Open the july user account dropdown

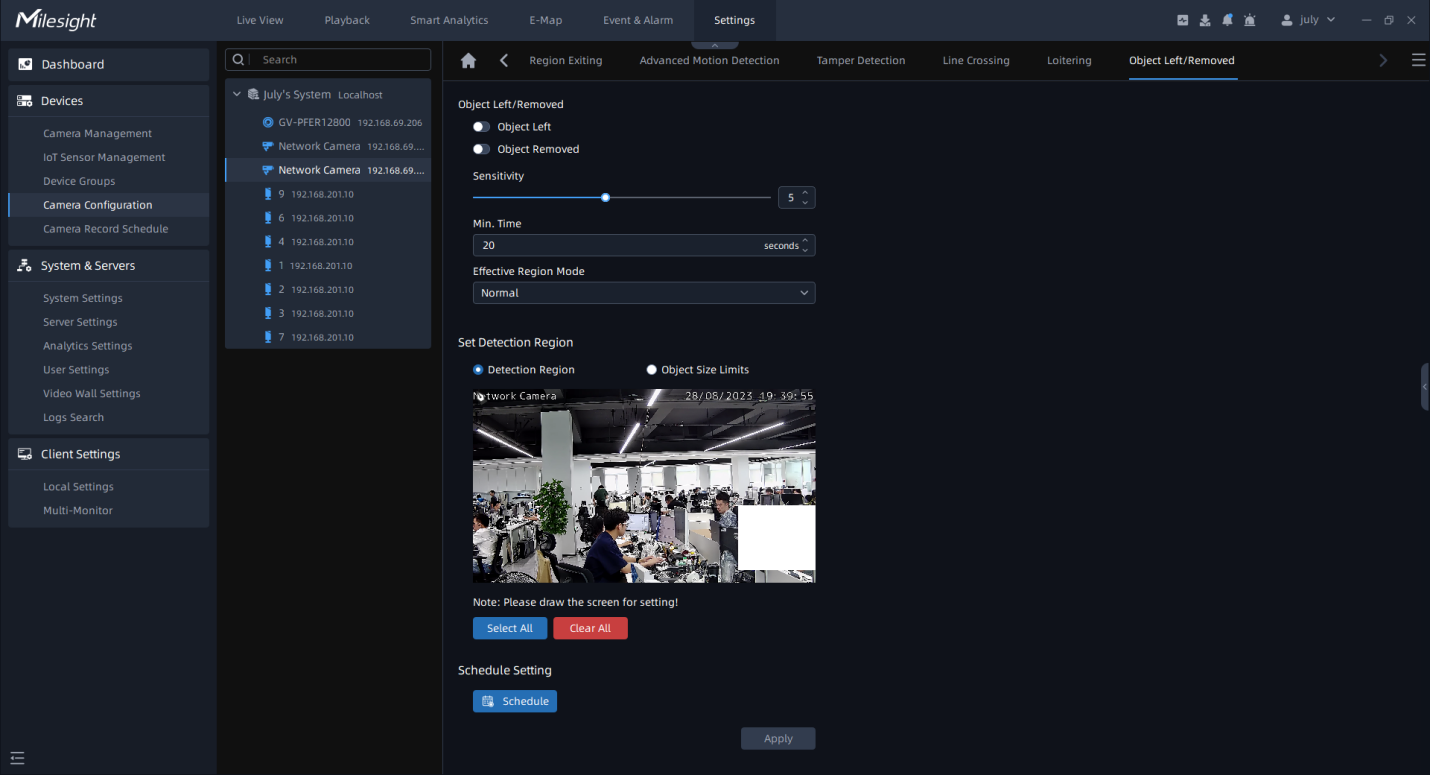(1308, 20)
